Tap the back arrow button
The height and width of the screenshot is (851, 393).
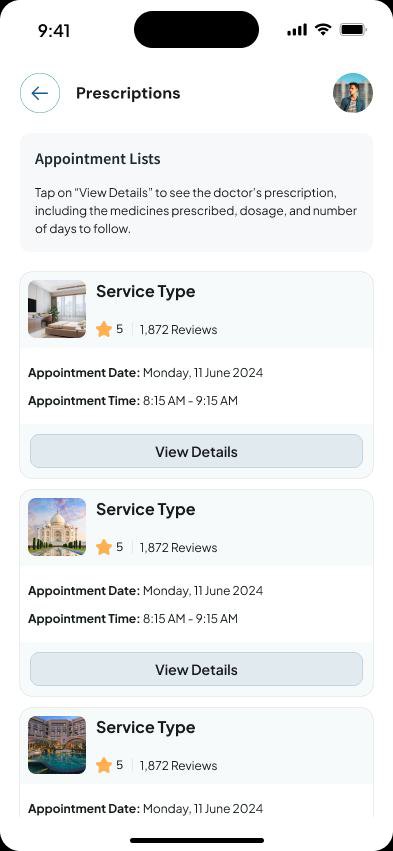40,93
